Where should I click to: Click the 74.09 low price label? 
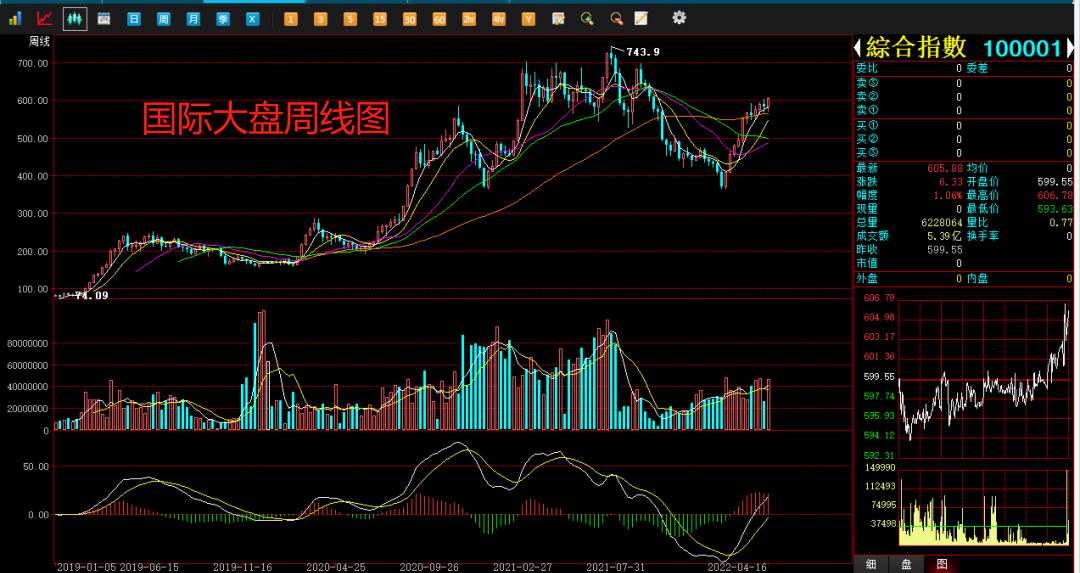(92, 295)
